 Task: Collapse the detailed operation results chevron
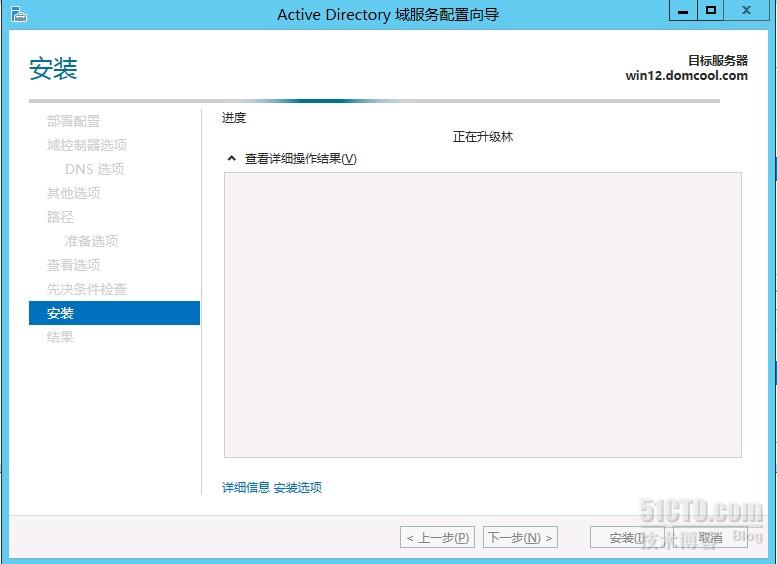pyautogui.click(x=231, y=159)
